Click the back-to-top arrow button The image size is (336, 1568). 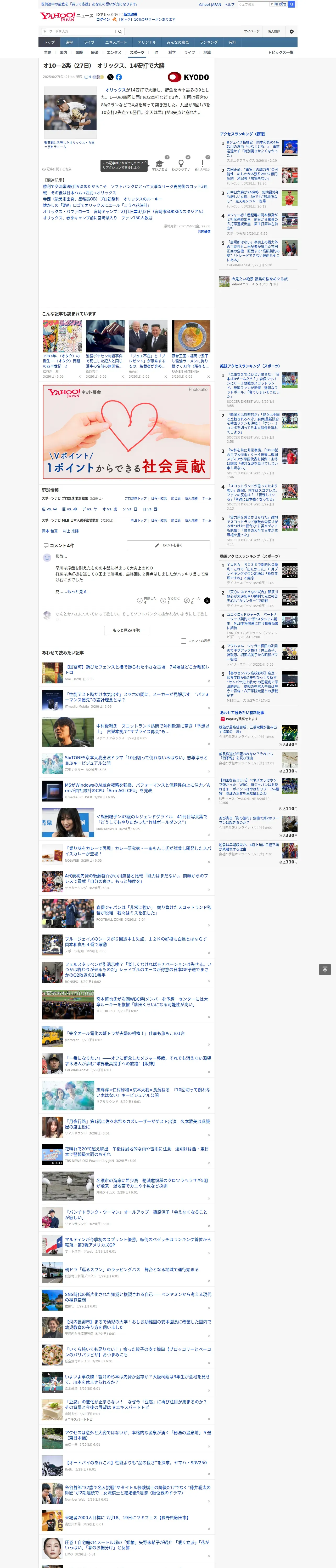point(325,970)
